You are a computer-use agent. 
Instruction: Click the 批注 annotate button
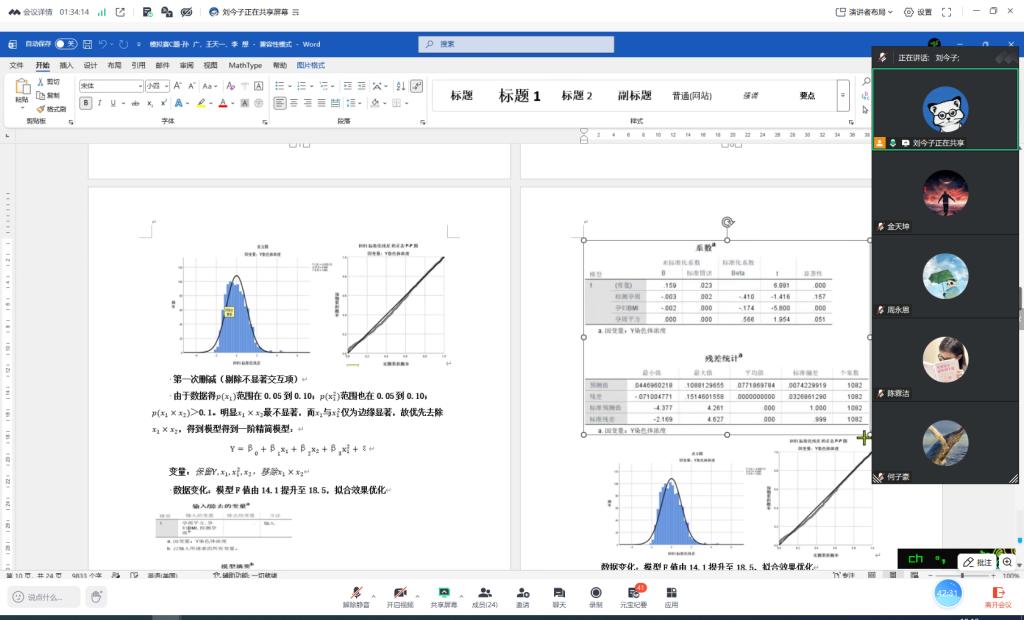click(978, 562)
